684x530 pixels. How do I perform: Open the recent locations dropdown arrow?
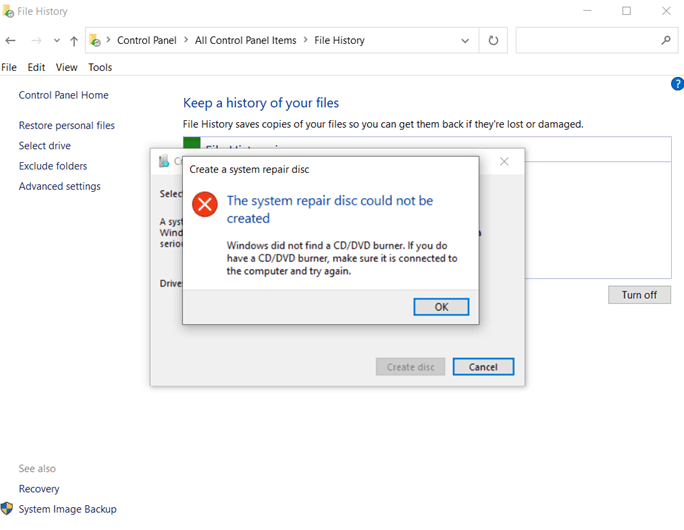[x=57, y=41]
